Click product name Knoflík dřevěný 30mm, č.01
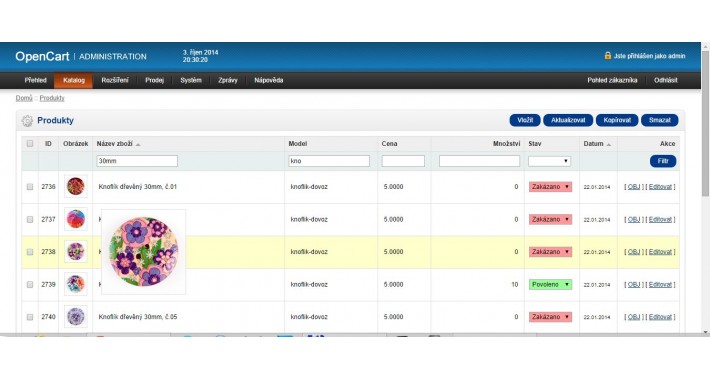Viewport: 710px width, 380px height. (x=138, y=187)
